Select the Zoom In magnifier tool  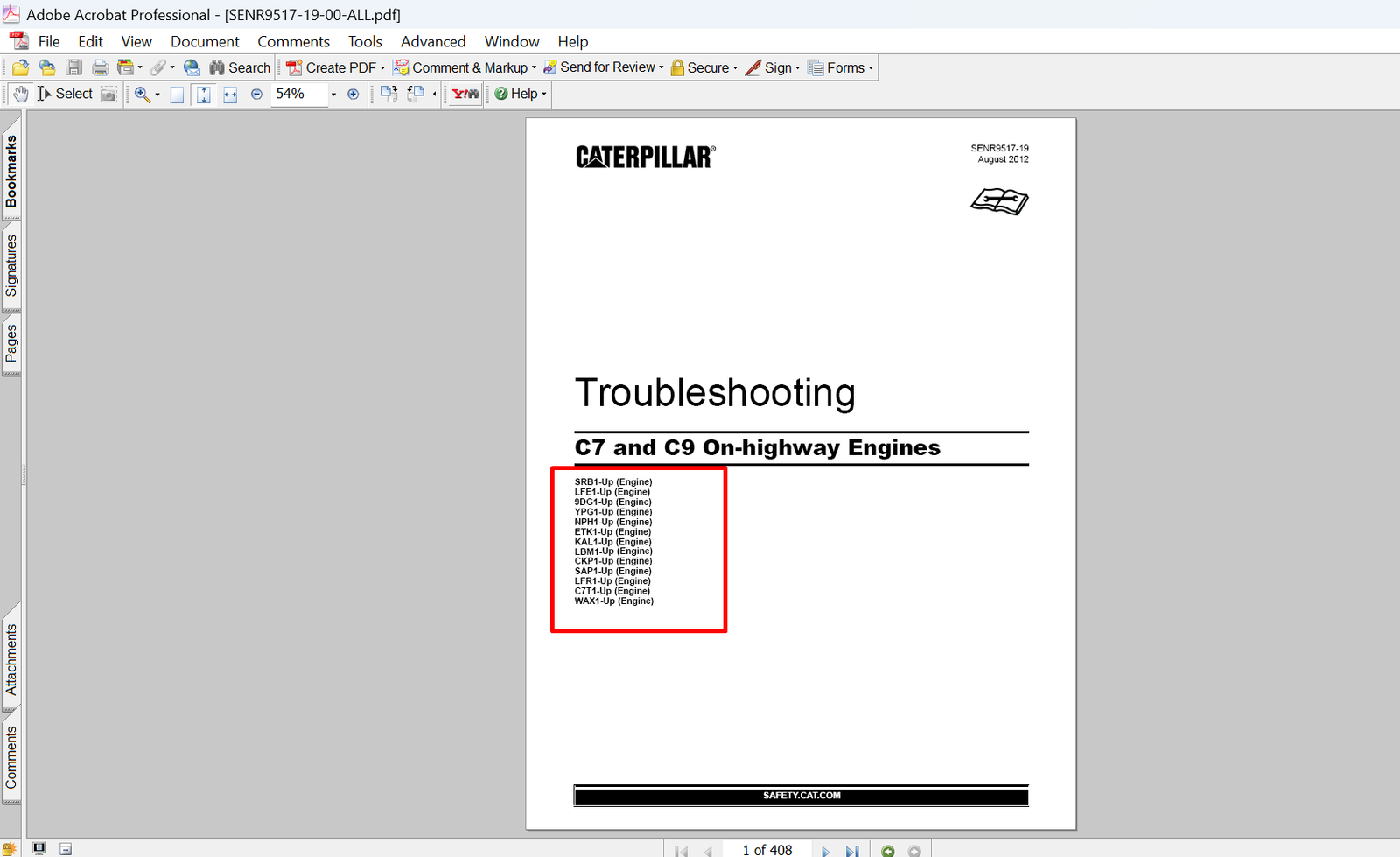(x=142, y=94)
